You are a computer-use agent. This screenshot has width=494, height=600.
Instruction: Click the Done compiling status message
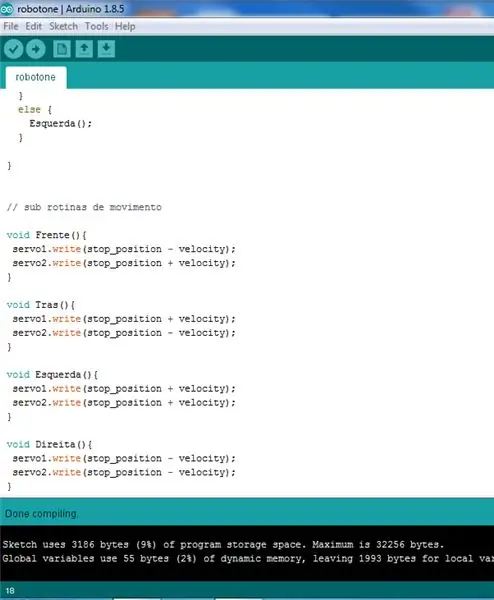click(x=41, y=514)
